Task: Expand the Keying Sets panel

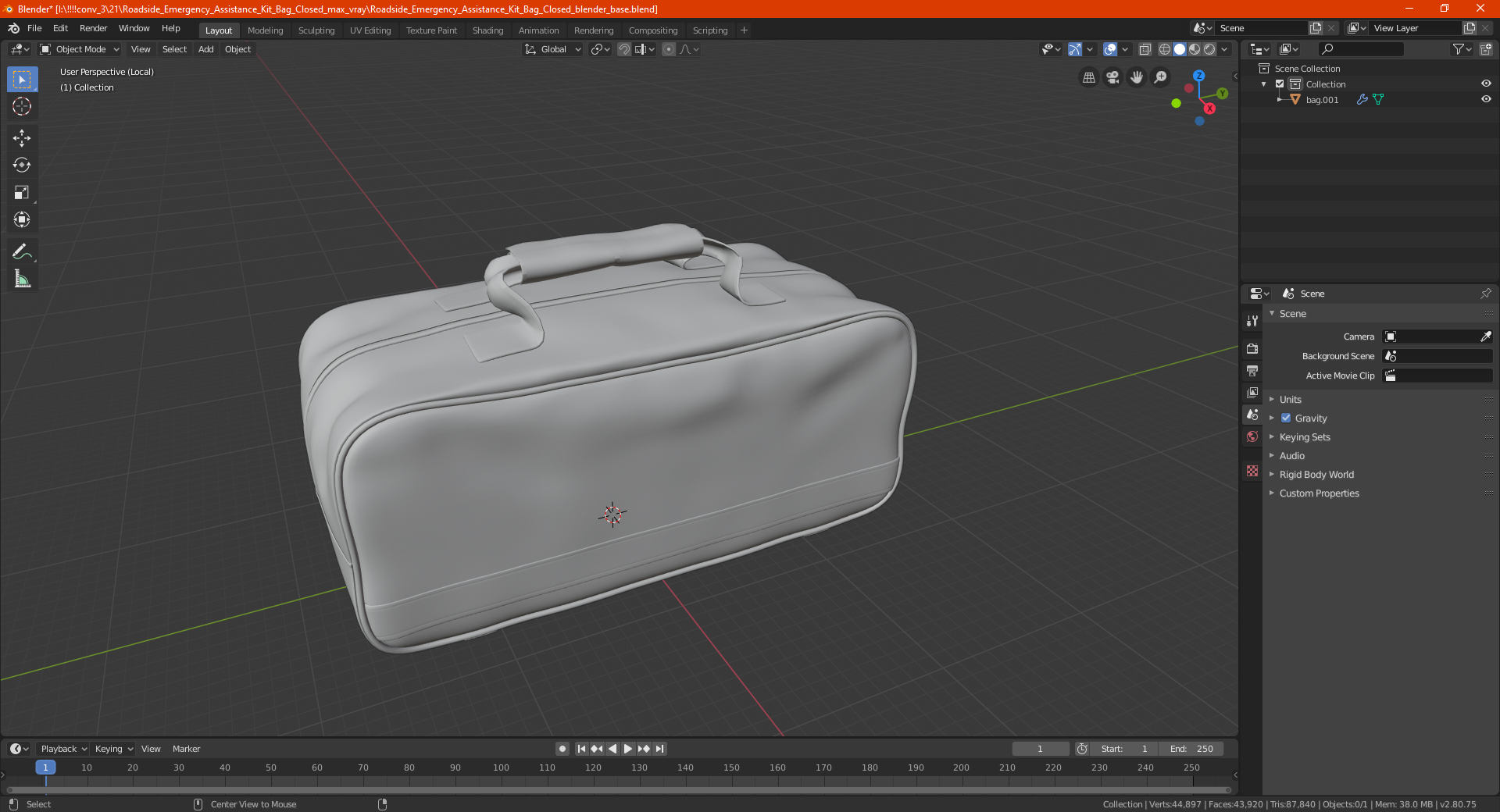Action: (1304, 436)
